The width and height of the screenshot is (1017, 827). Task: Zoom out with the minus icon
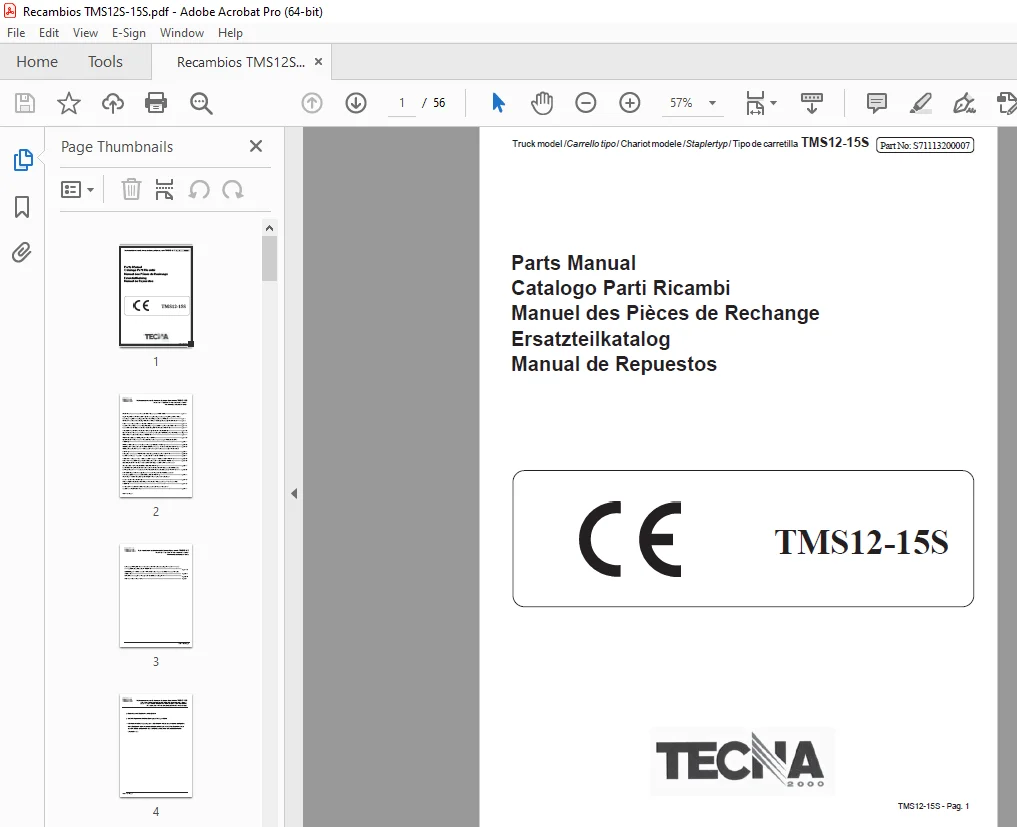586,102
